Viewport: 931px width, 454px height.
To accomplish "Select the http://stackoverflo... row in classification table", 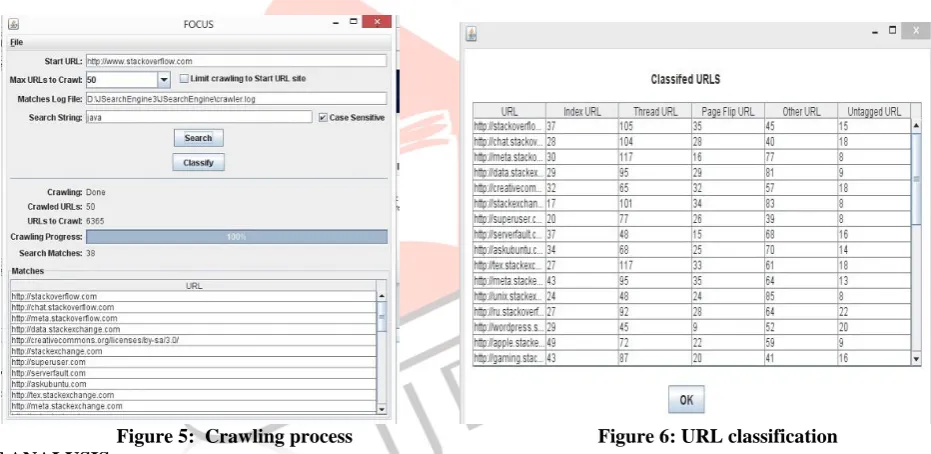I will click(x=692, y=126).
